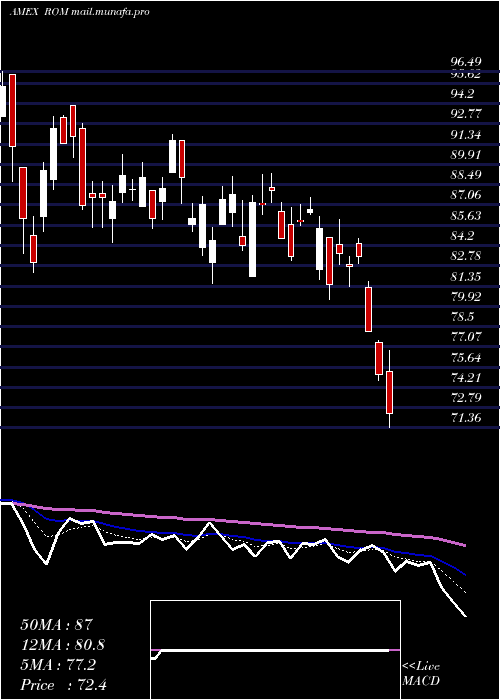Click the 88.49 price axis label

(466, 175)
